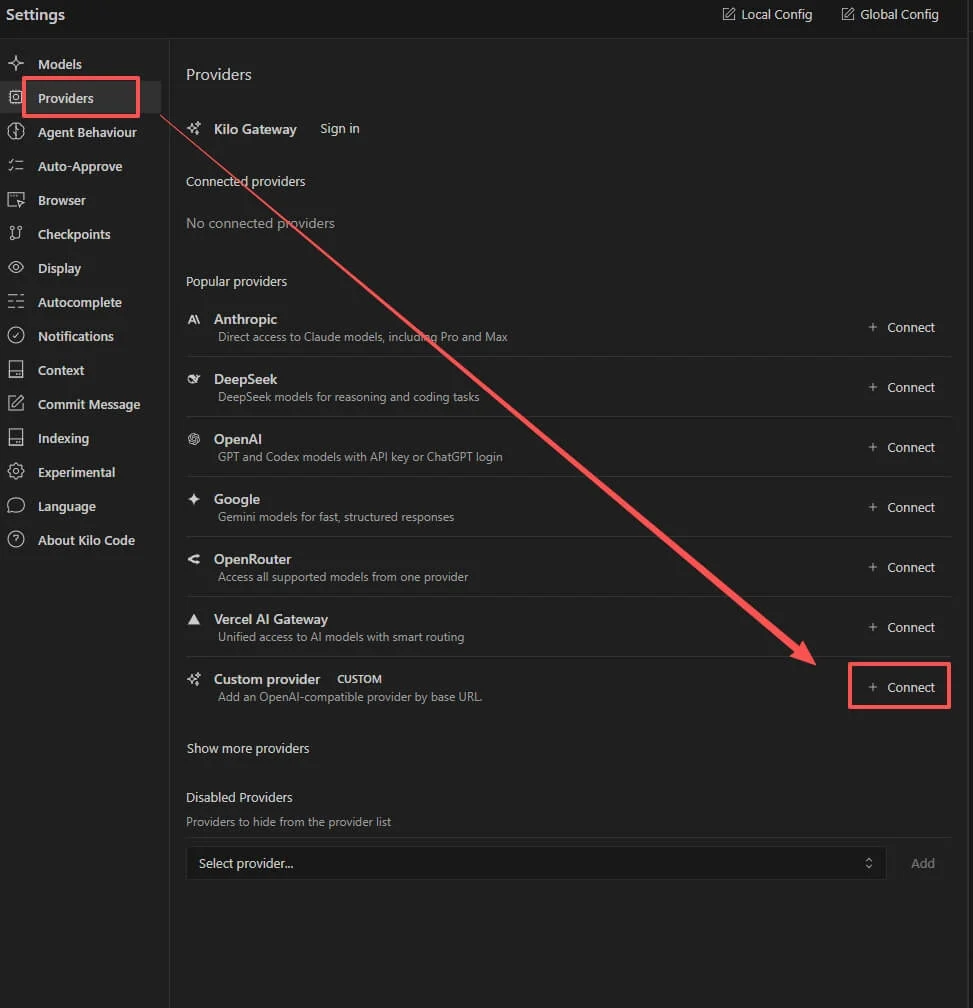Click the CUSTOM badge next to Custom provider

[359, 679]
